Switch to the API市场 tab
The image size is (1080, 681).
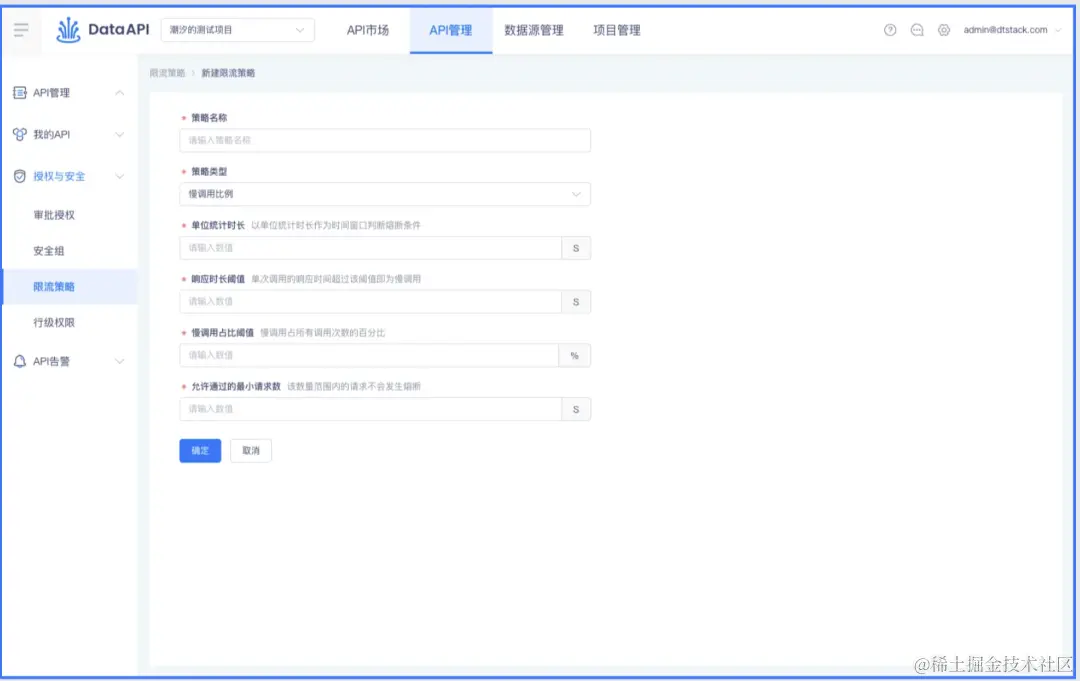point(368,30)
